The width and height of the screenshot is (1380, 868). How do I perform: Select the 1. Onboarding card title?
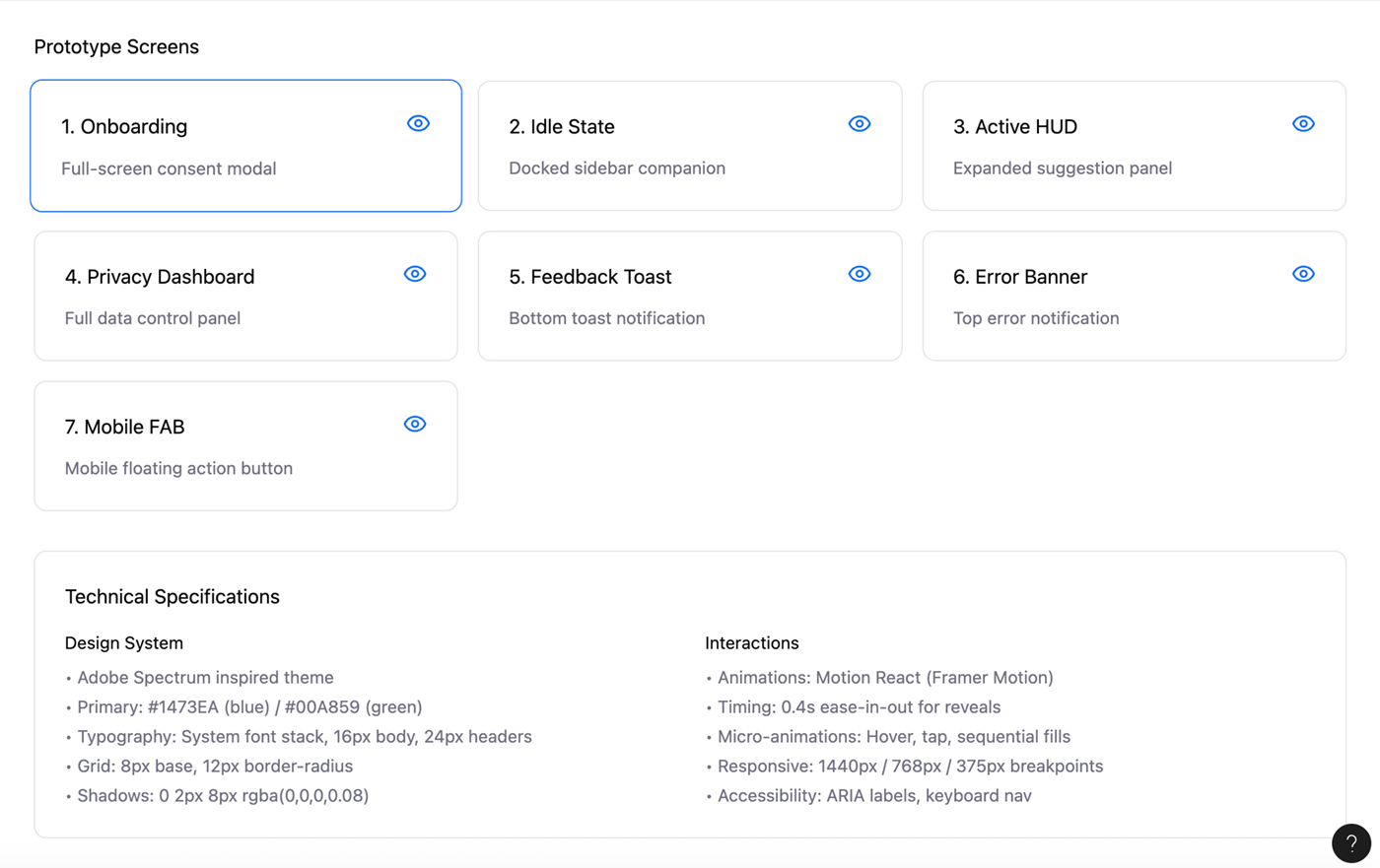coord(124,127)
